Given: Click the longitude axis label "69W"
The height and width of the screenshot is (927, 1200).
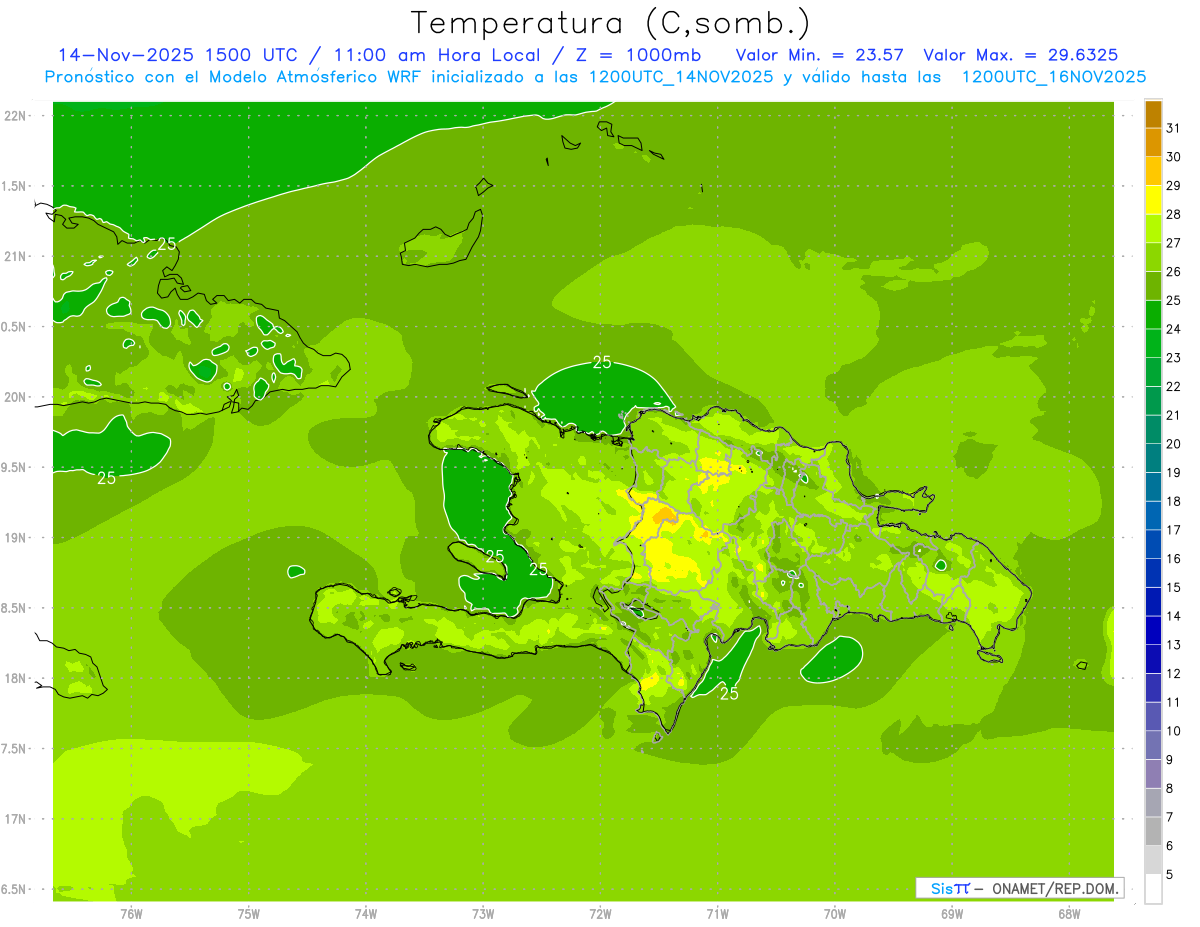Looking at the screenshot, I should [x=952, y=913].
